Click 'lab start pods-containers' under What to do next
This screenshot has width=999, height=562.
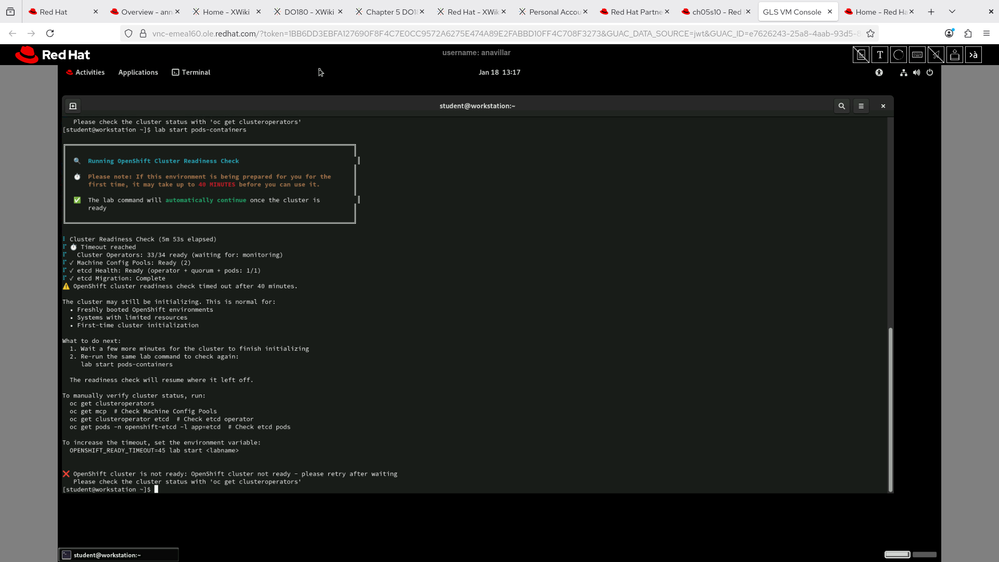click(x=126, y=364)
